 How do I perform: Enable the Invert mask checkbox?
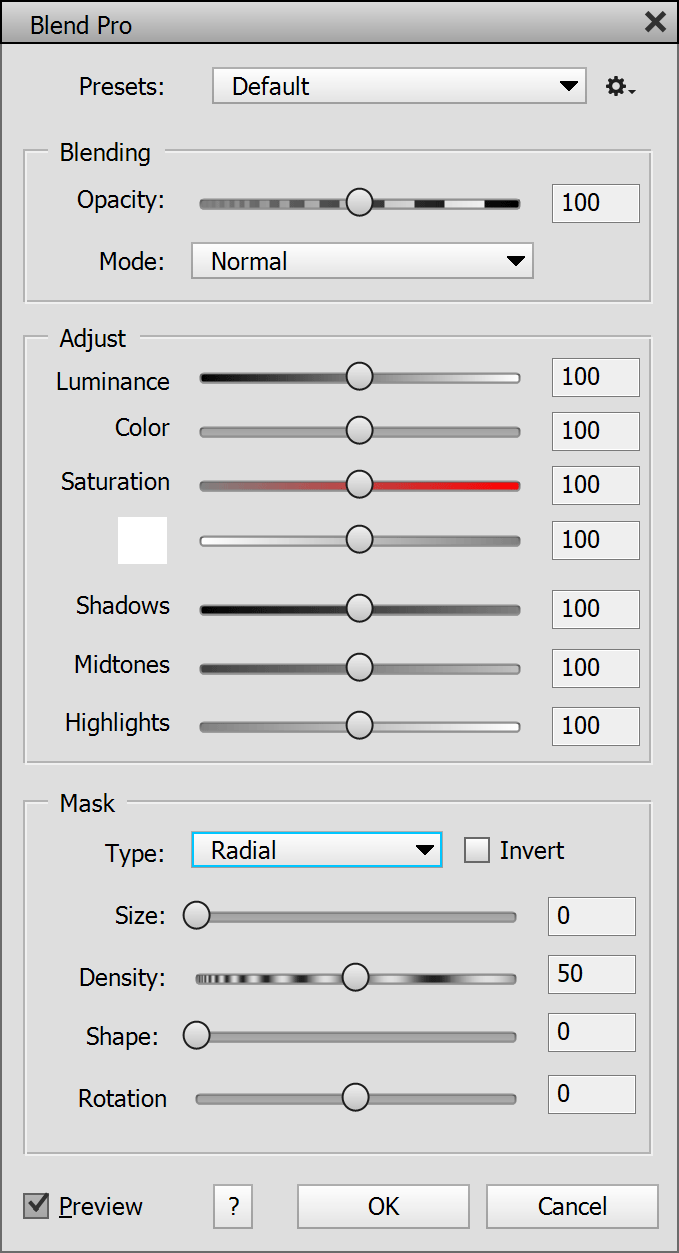[x=477, y=850]
